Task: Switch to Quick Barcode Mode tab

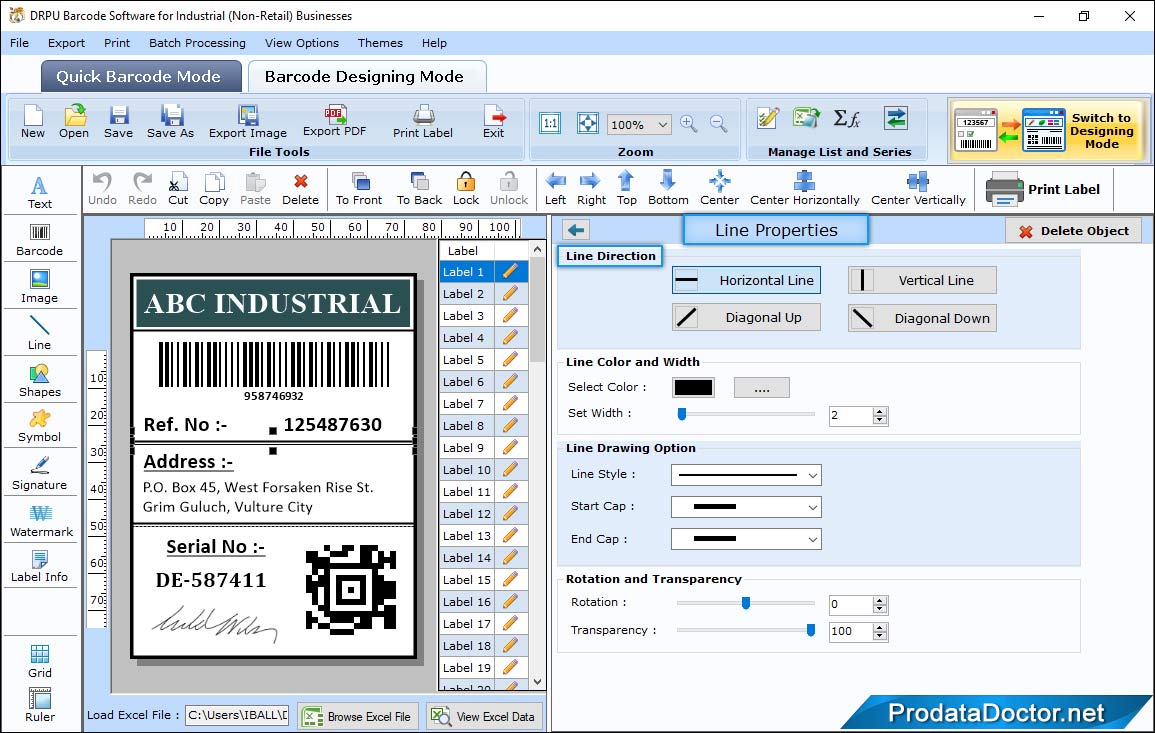Action: (x=140, y=77)
